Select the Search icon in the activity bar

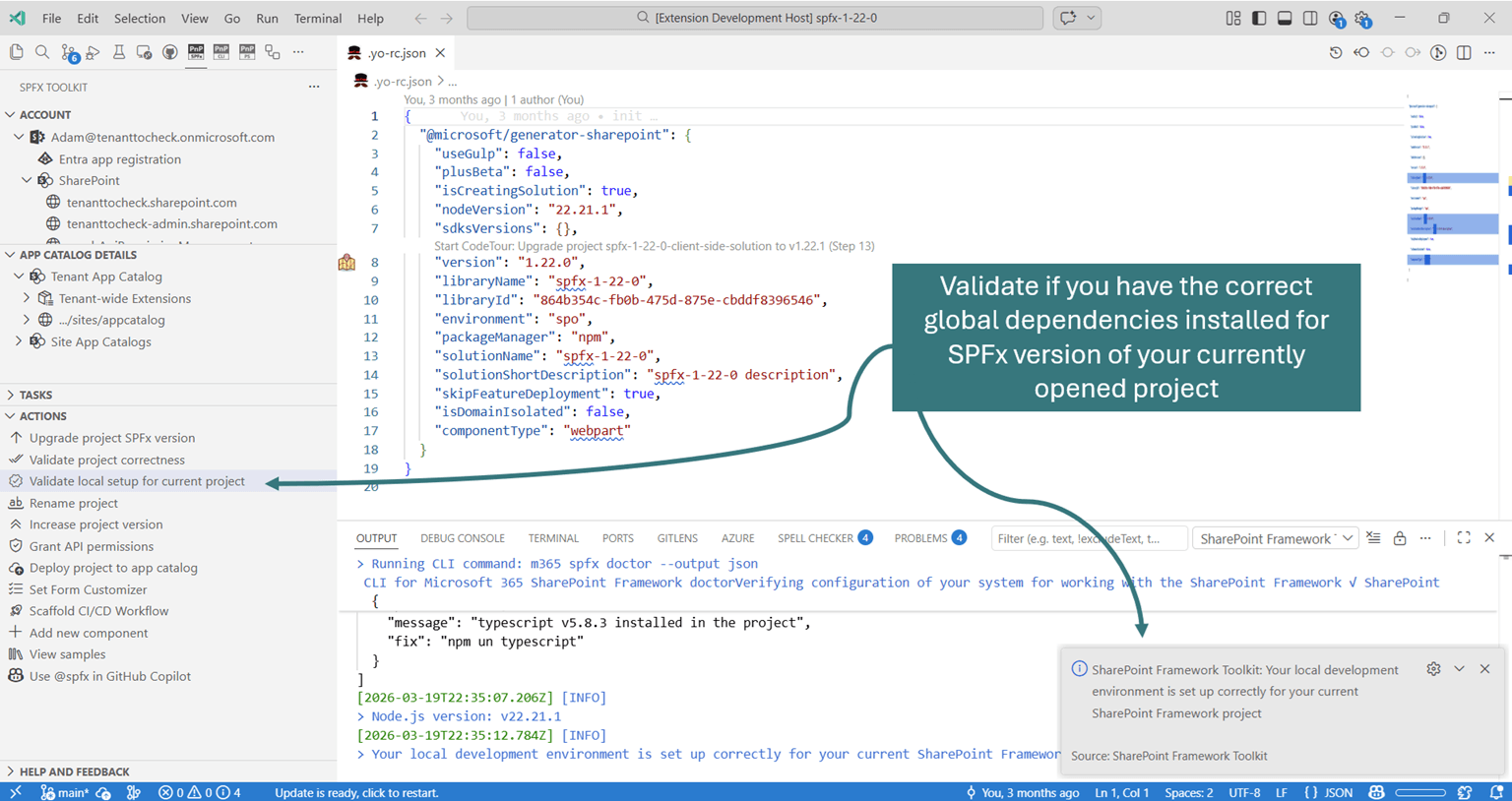(42, 51)
